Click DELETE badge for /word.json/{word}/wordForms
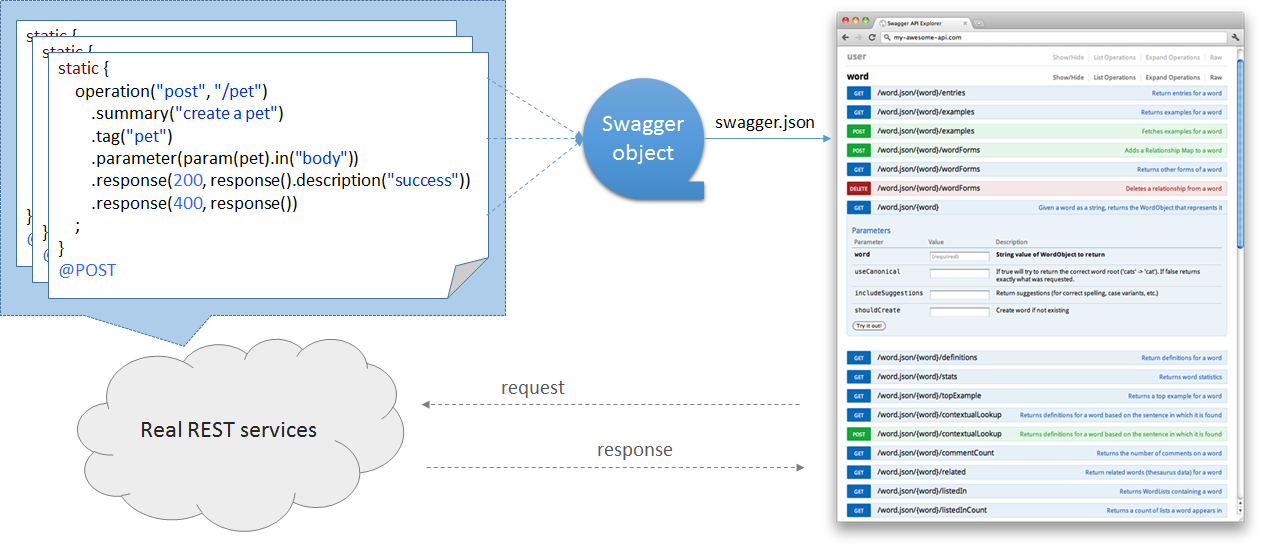This screenshot has height=548, width=1263. tap(859, 188)
